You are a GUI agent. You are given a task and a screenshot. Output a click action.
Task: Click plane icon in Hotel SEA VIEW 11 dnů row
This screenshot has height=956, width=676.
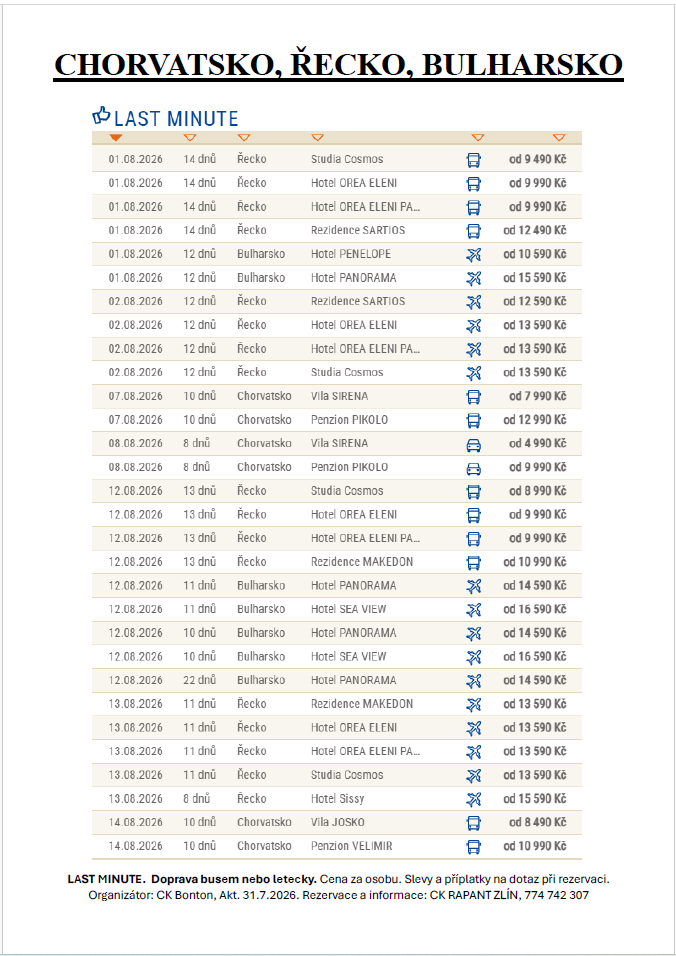tap(474, 609)
